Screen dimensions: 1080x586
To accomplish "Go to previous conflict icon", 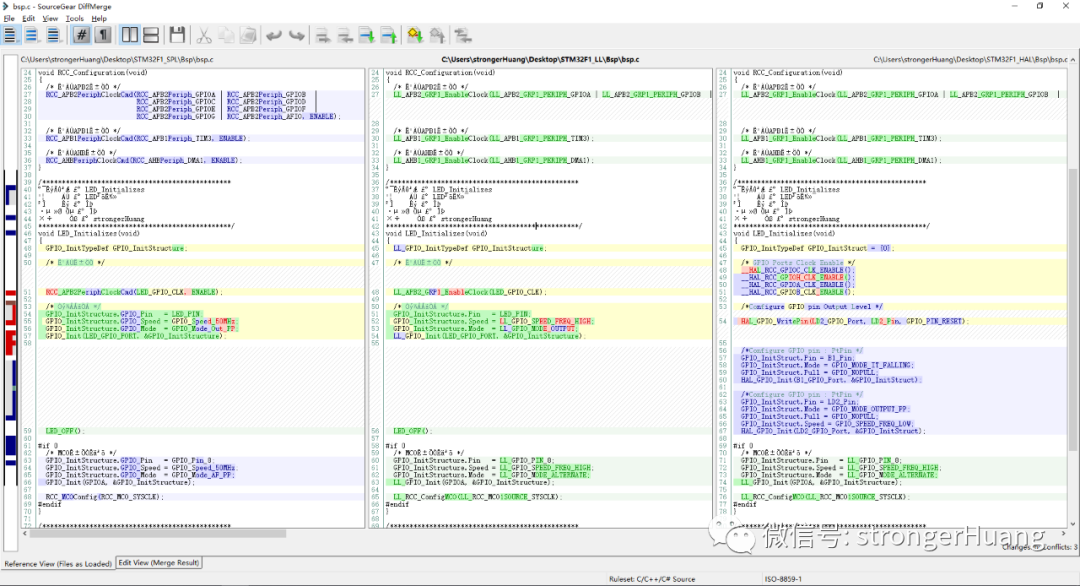I will pyautogui.click(x=437, y=35).
